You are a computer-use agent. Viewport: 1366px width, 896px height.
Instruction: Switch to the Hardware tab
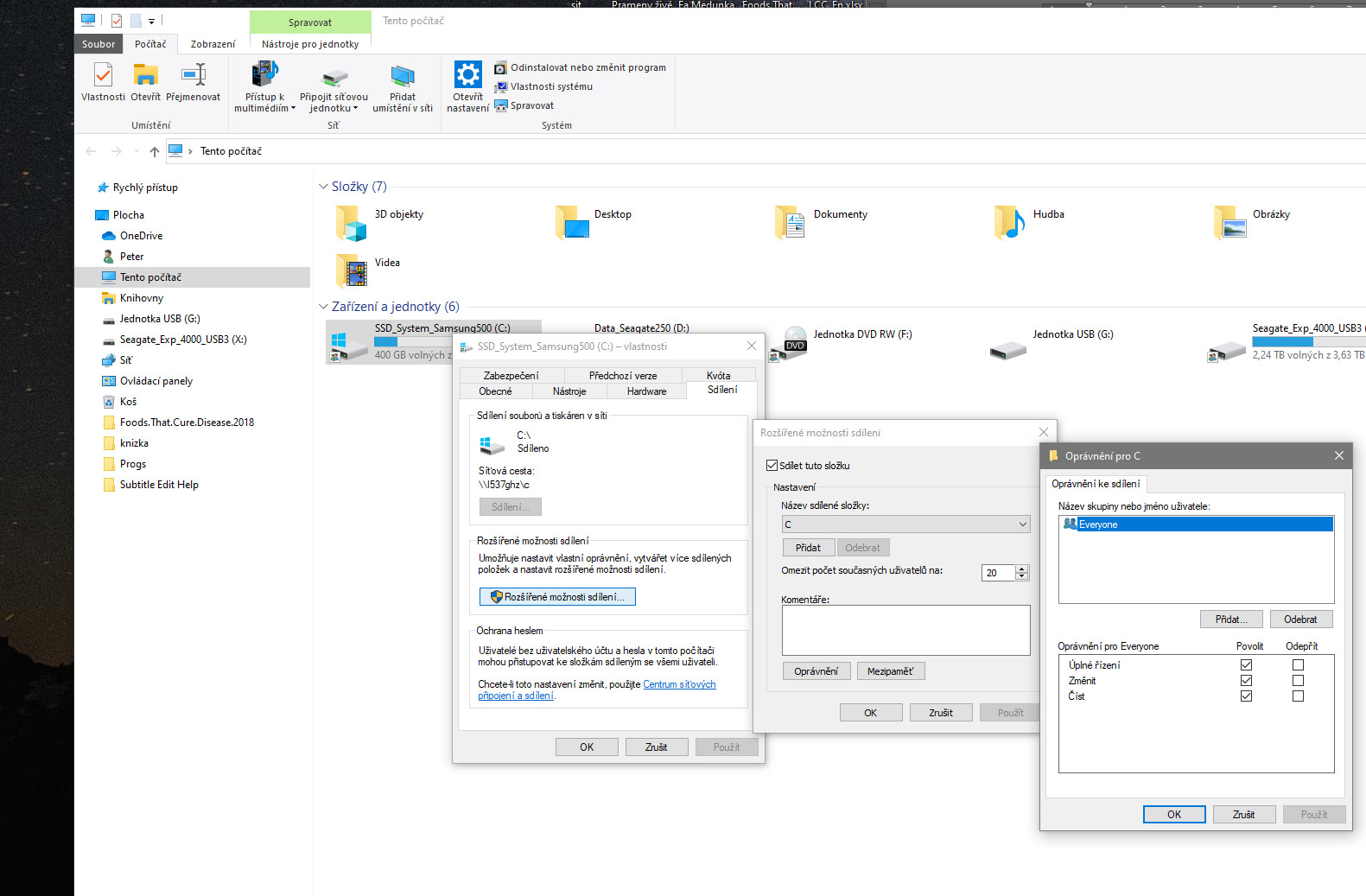pos(647,391)
